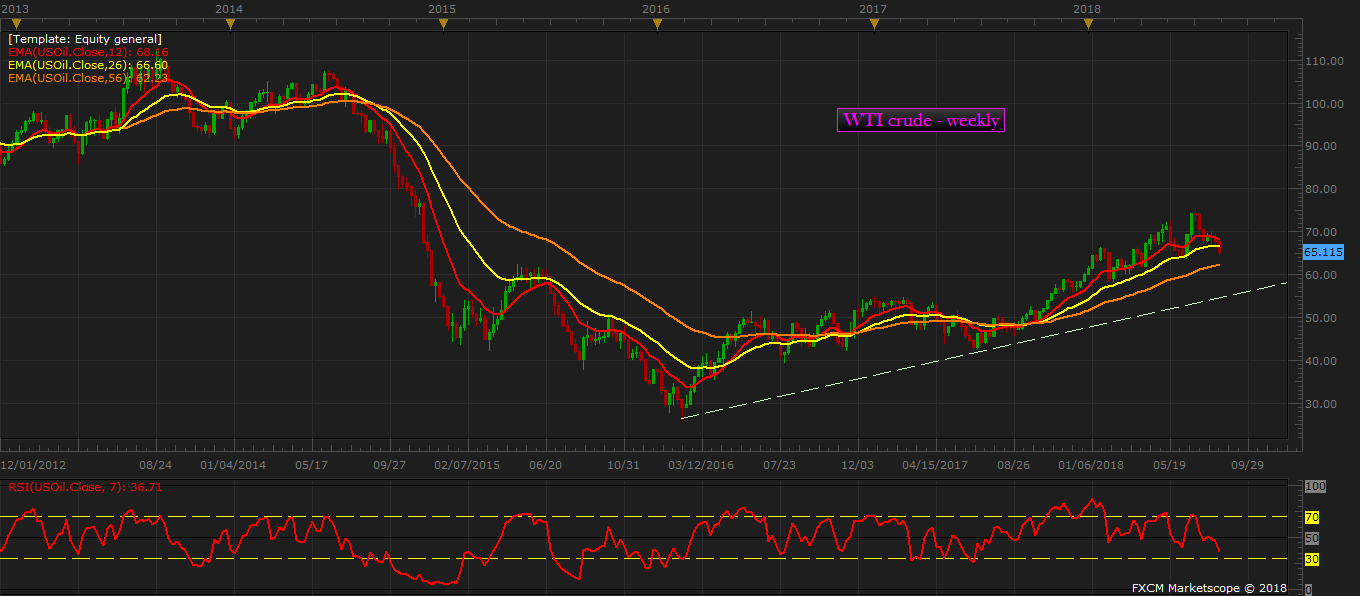
Task: Click the 2016 year marker triangle
Action: 657,24
